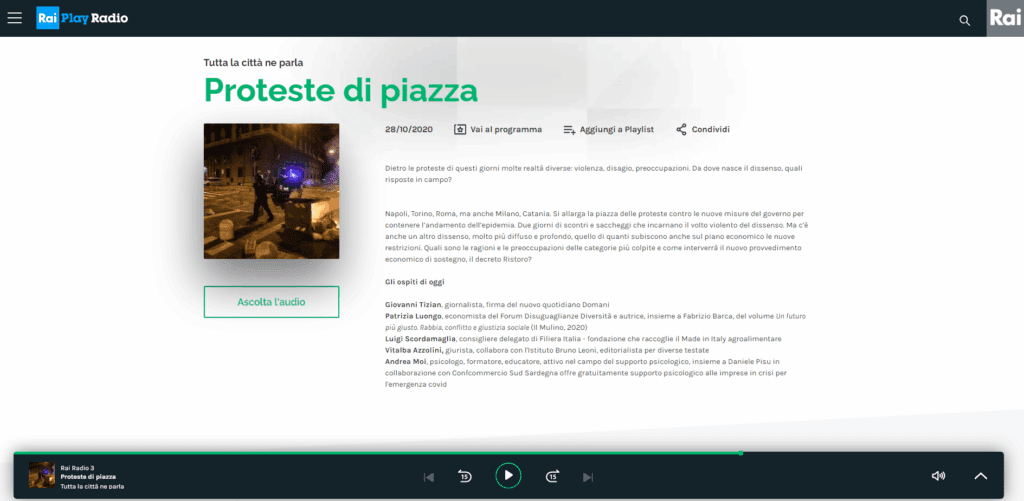Viewport: 1024px width, 501px height.
Task: Add episode via Aggiungi a Playlist
Action: tap(608, 129)
